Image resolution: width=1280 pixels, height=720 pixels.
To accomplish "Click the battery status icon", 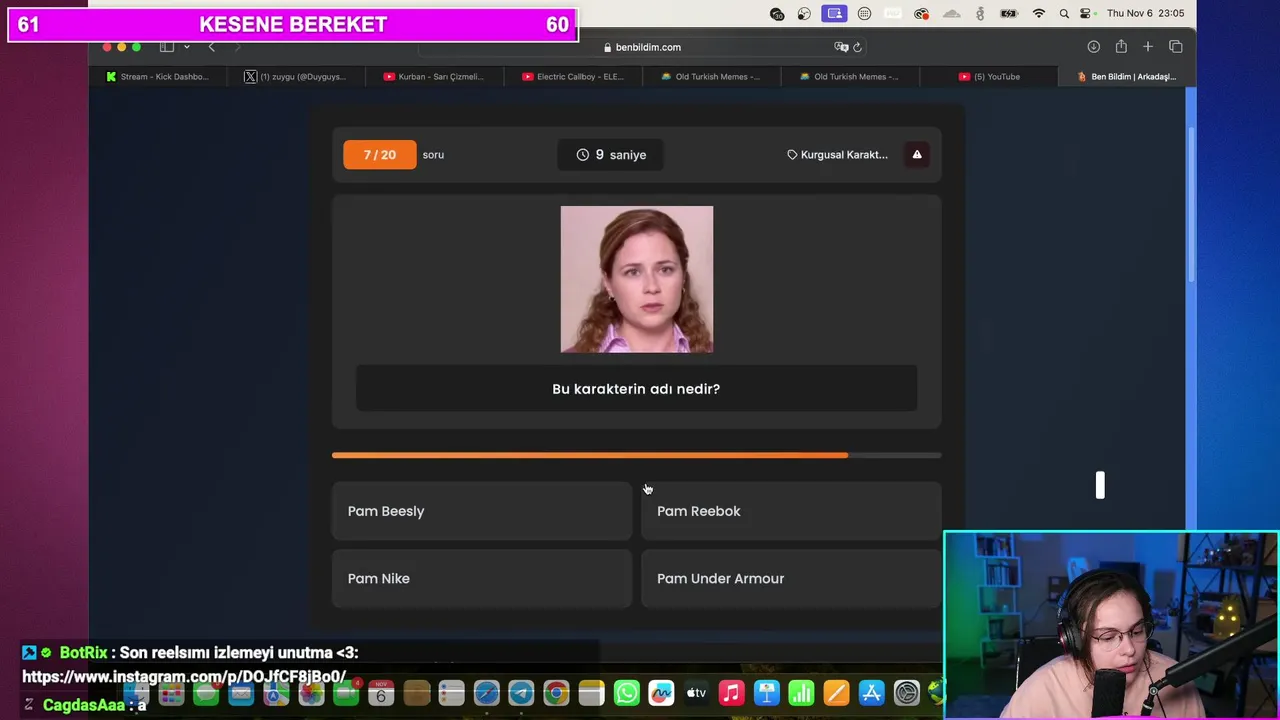I will pyautogui.click(x=1009, y=13).
